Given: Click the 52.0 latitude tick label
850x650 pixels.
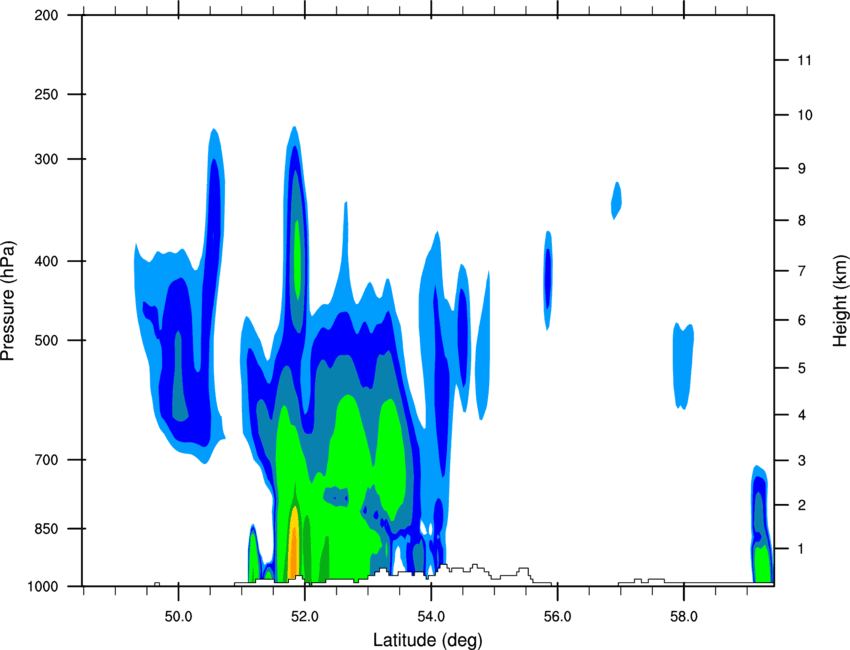Looking at the screenshot, I should tap(305, 617).
